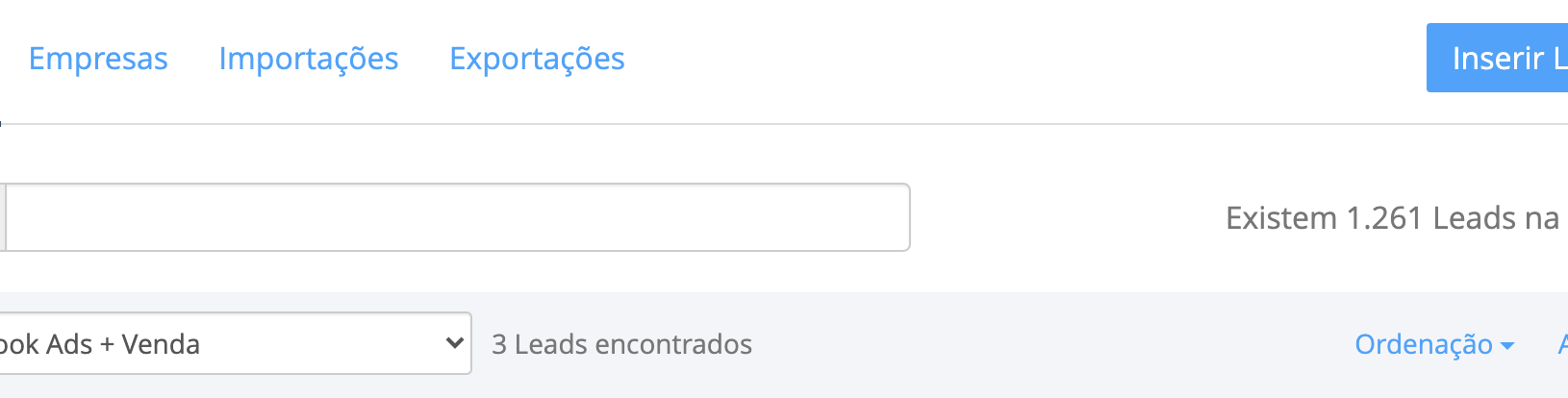Click the '1.261' number in the leads count
Screen dimensions: 1568x398
[1384, 218]
